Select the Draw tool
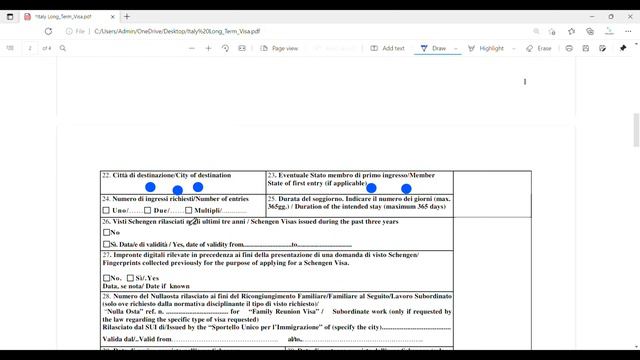The height and width of the screenshot is (360, 640). point(433,48)
